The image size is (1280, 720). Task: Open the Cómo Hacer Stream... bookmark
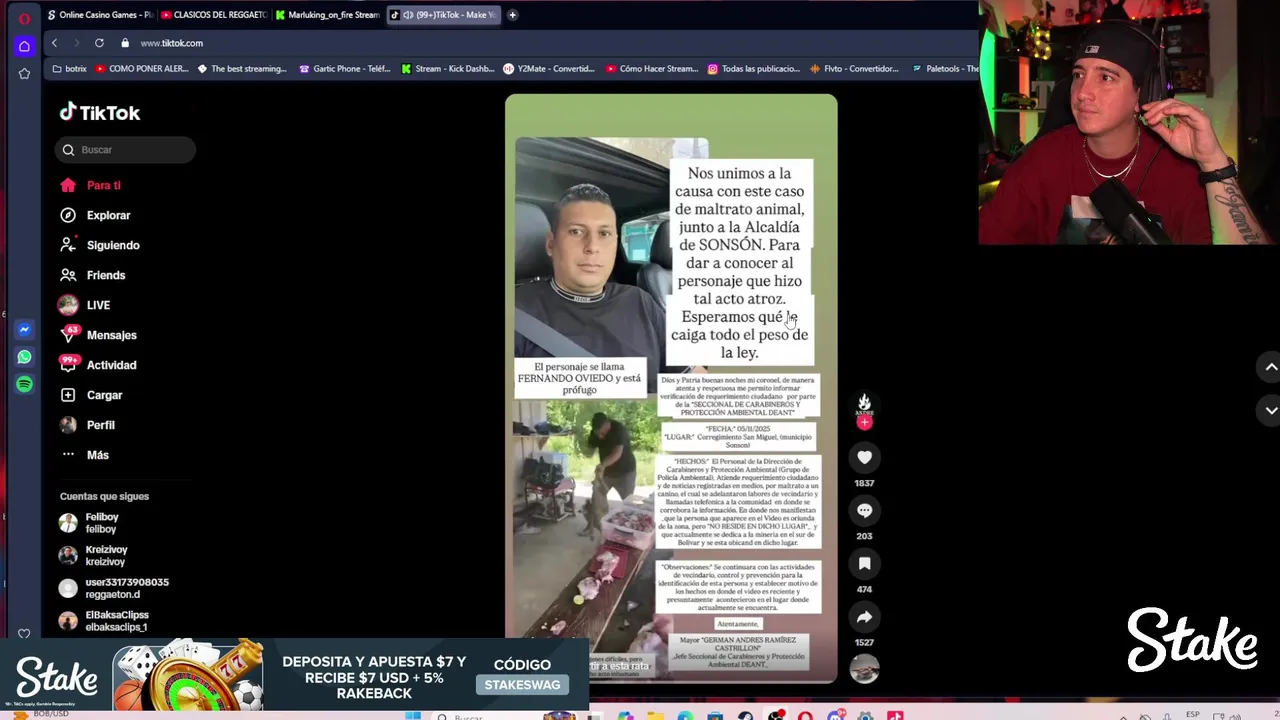652,69
